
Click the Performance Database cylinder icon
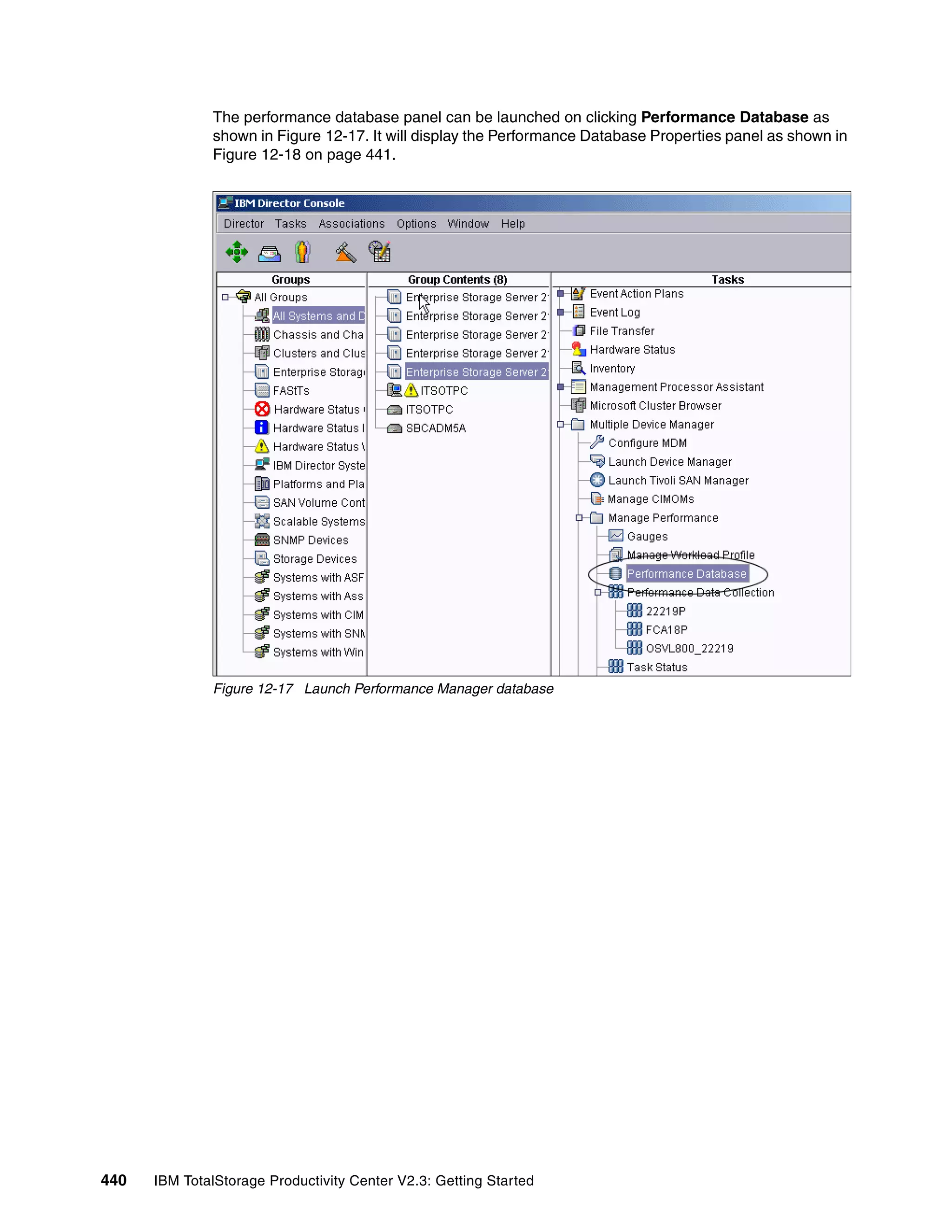(x=615, y=574)
